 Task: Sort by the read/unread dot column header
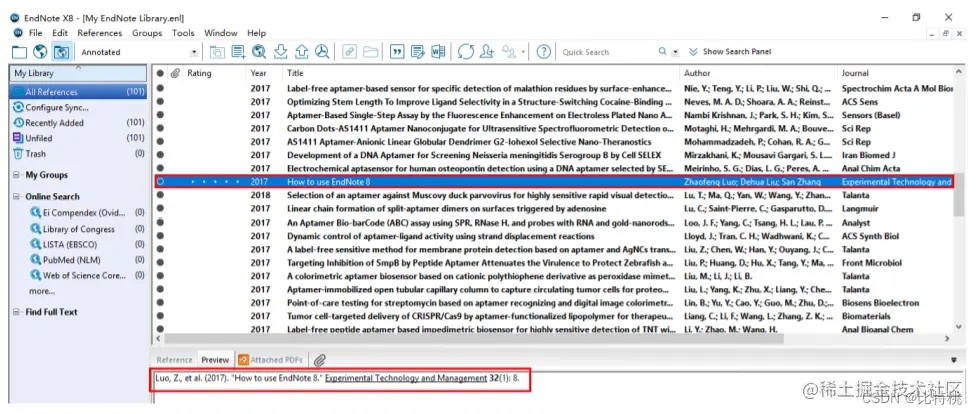pos(160,73)
